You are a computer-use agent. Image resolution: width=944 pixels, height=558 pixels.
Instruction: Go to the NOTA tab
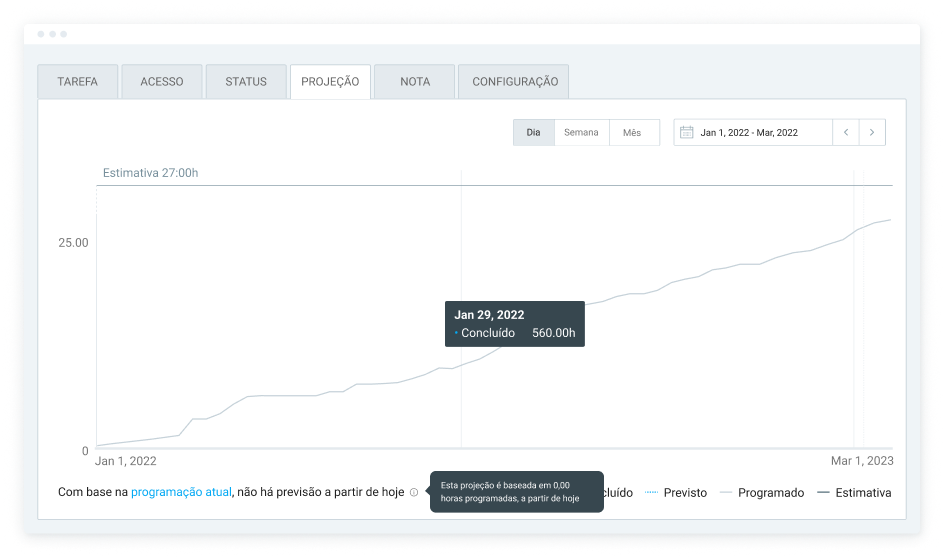click(x=415, y=82)
